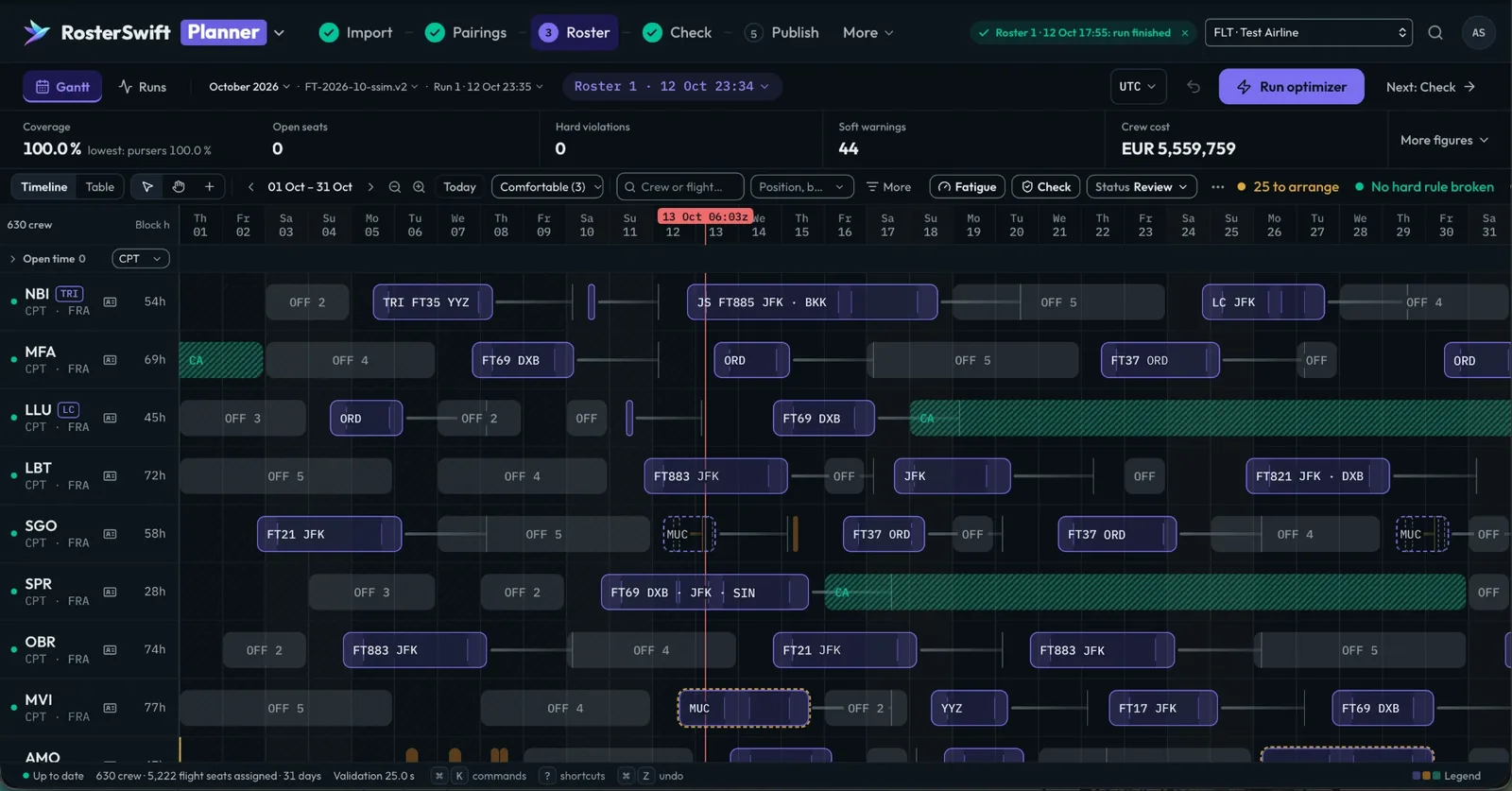The width and height of the screenshot is (1512, 791).
Task: Open the FLT Test Airline selector
Action: [x=1309, y=33]
